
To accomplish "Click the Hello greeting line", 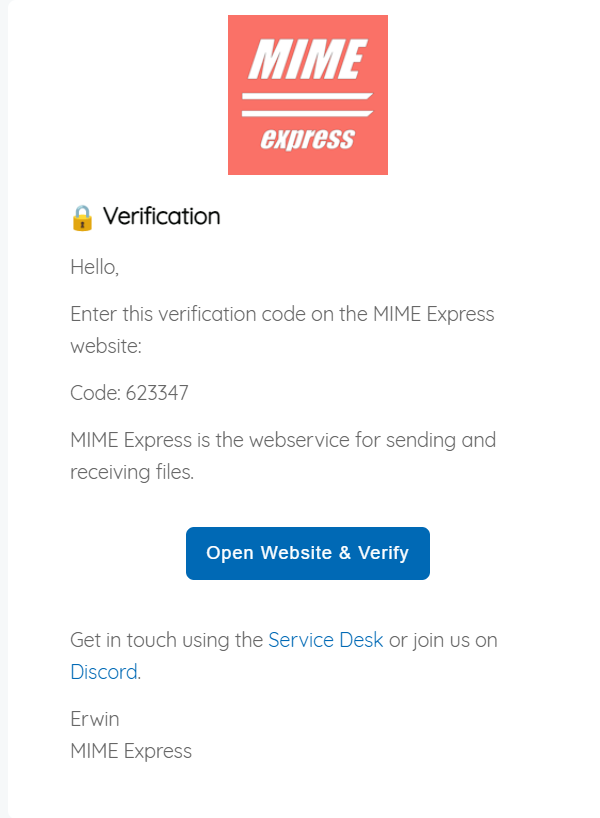I will (x=94, y=267).
